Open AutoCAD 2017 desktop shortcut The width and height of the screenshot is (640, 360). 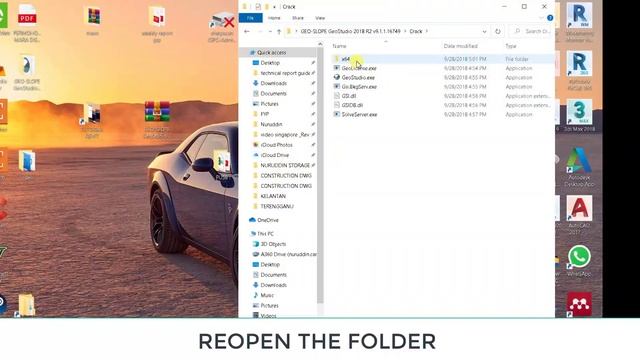(x=579, y=215)
